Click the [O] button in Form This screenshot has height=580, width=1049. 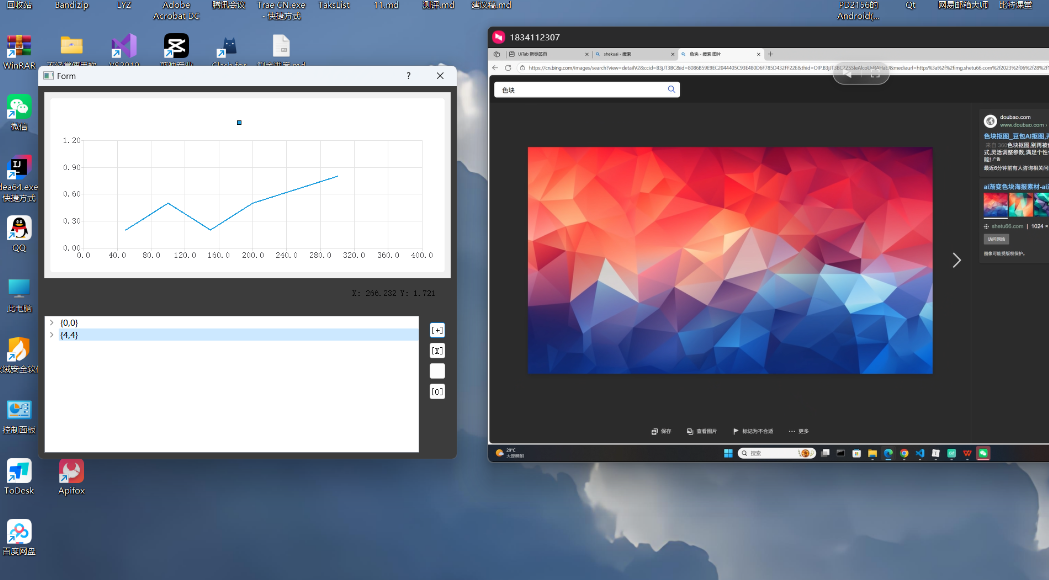(437, 391)
